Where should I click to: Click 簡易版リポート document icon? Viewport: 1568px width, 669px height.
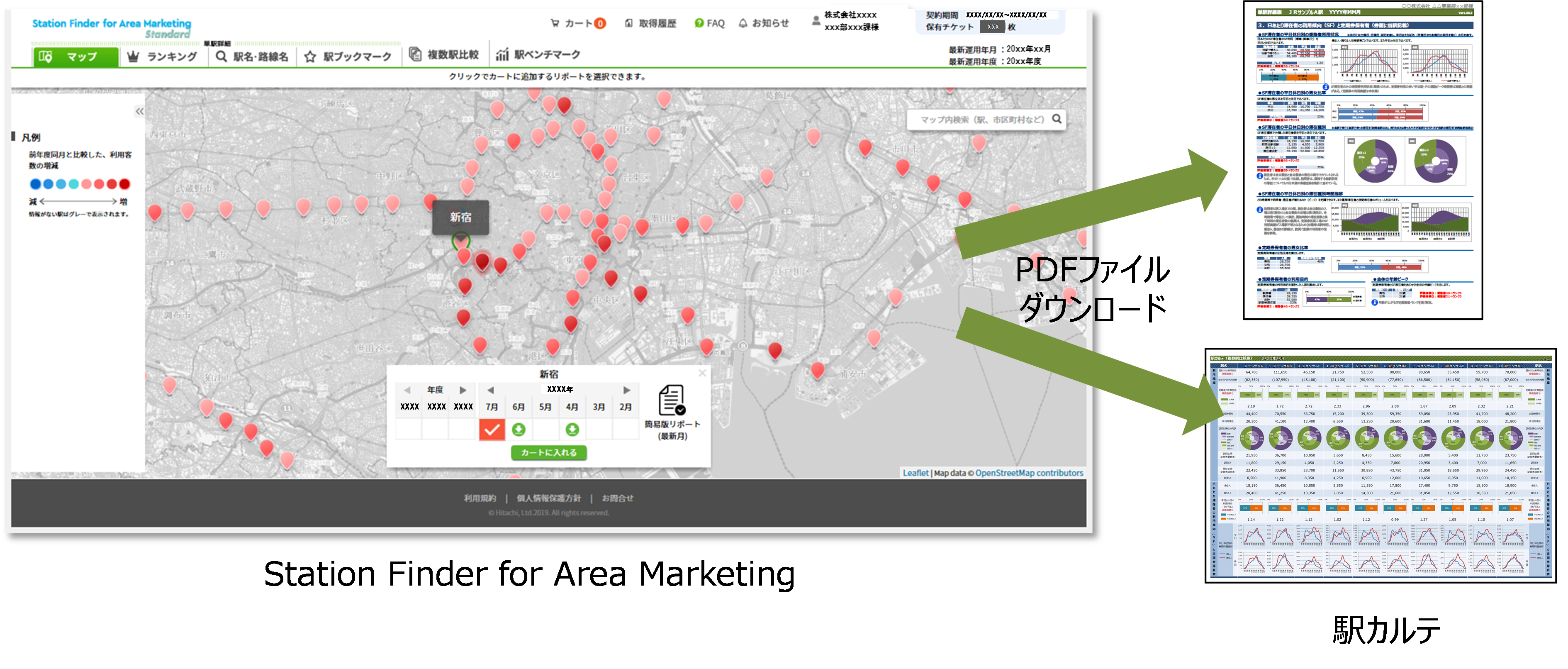pos(672,399)
